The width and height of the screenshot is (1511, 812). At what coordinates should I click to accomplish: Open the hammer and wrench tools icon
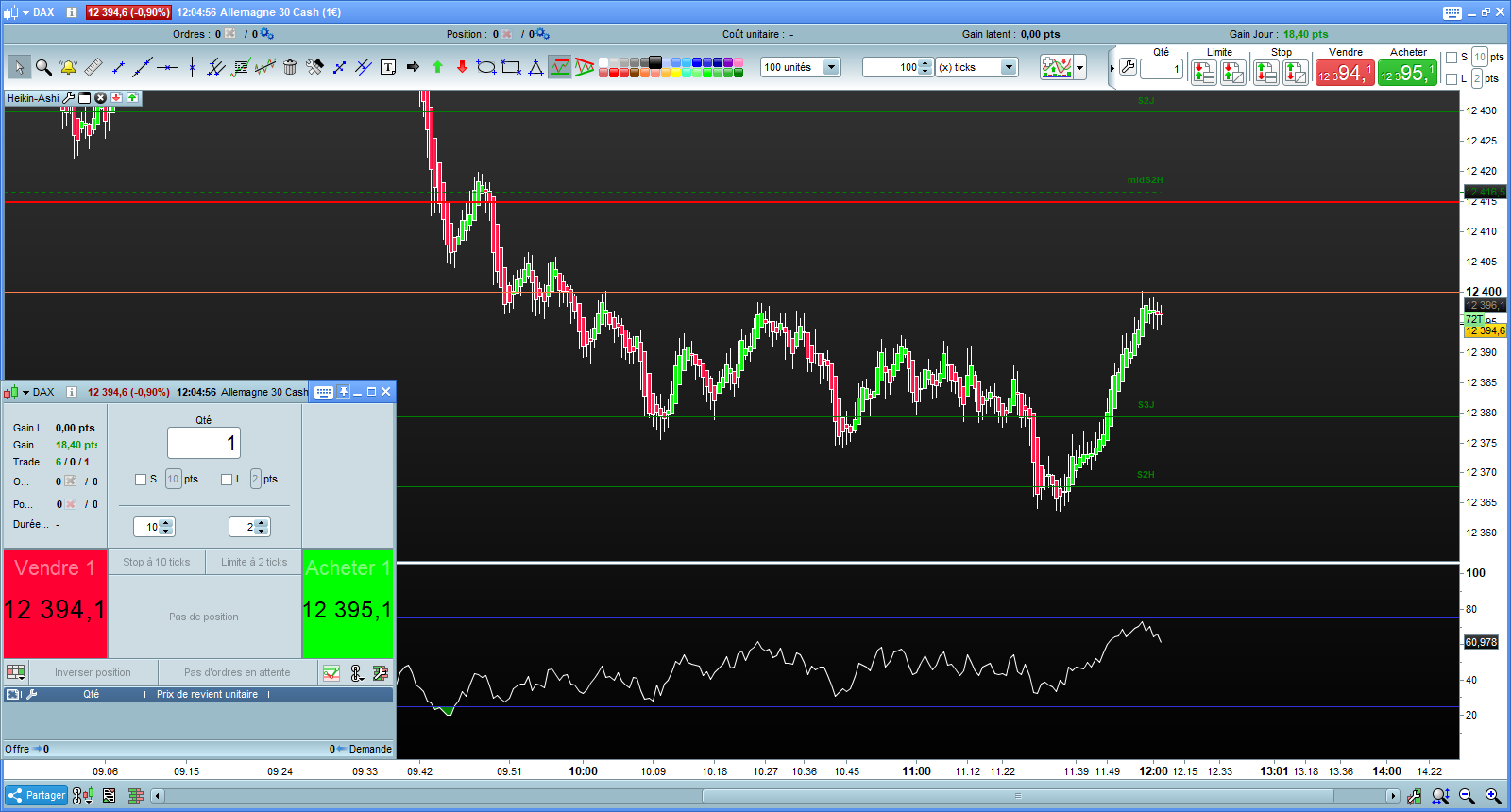click(314, 67)
